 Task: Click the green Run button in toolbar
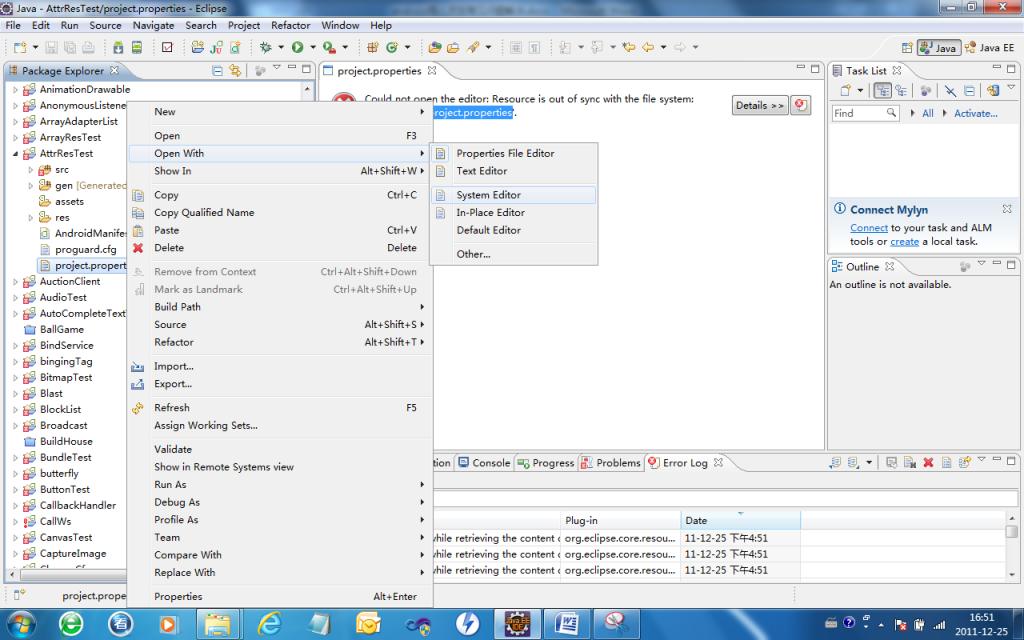[298, 47]
